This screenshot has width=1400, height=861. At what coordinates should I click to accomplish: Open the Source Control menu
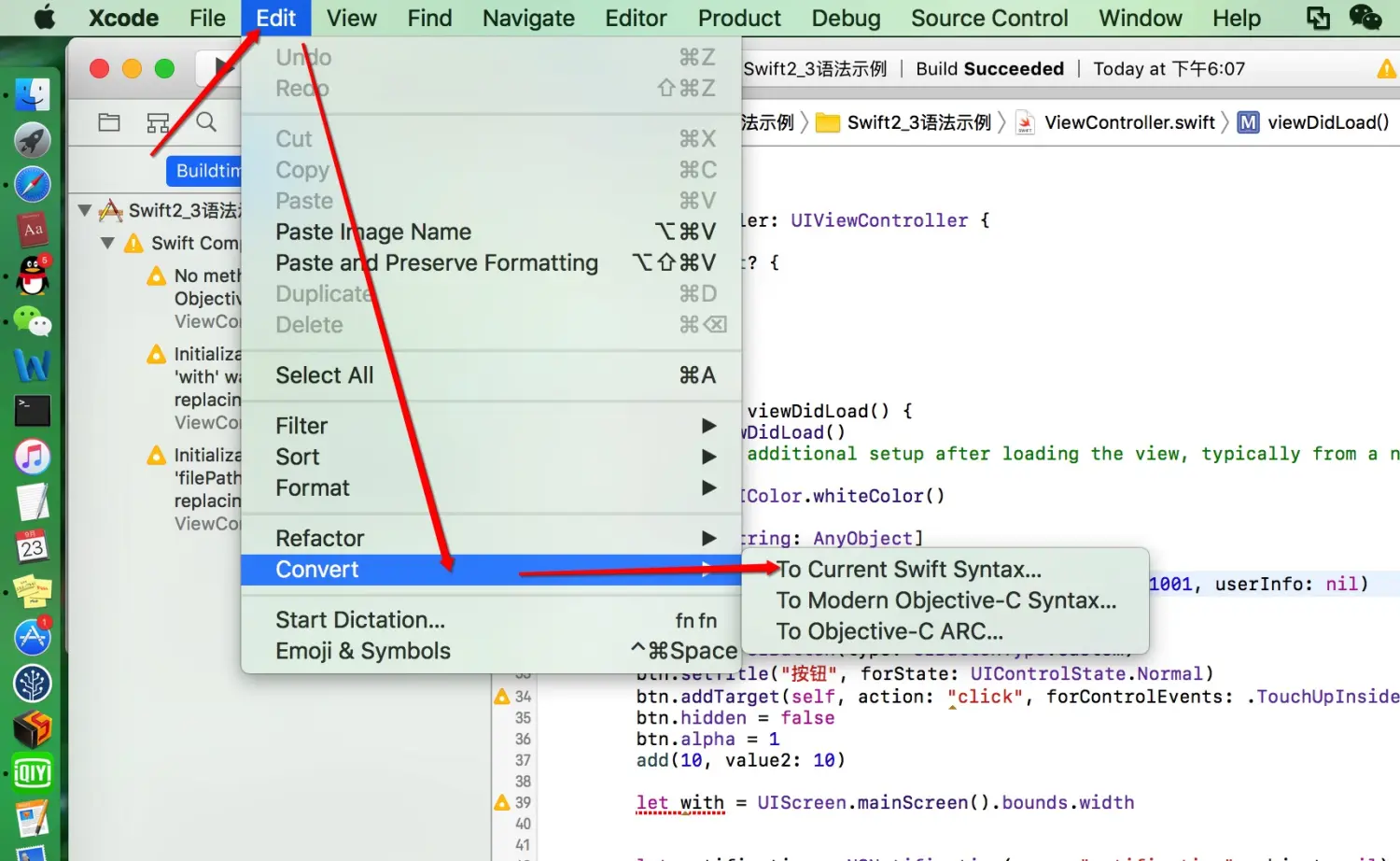989,18
